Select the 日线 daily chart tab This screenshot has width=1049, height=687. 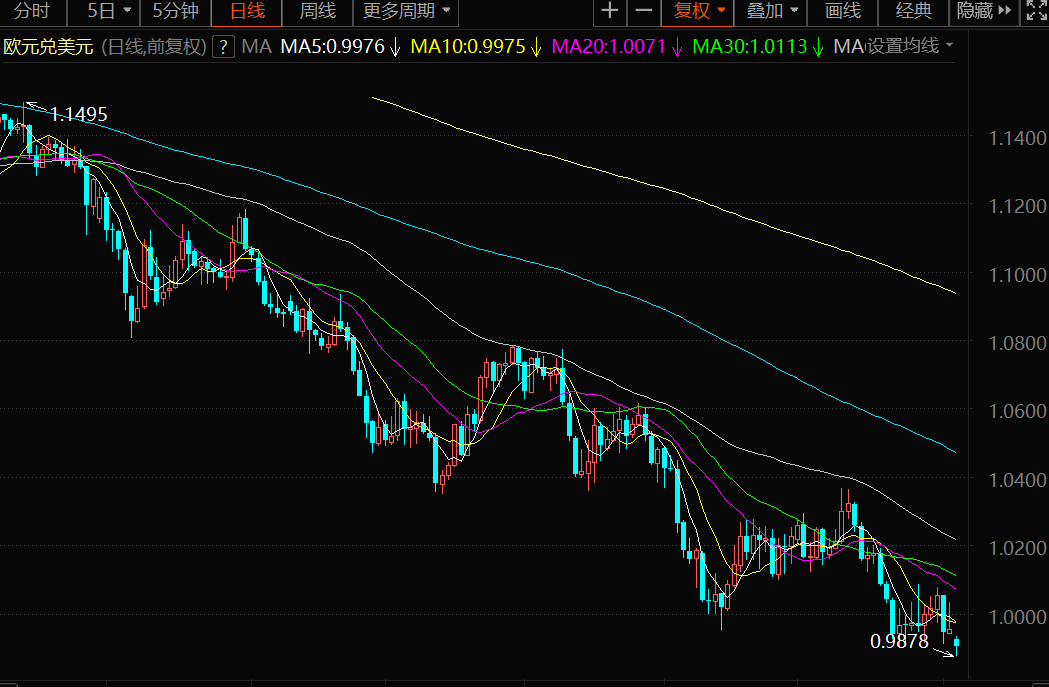[x=247, y=12]
